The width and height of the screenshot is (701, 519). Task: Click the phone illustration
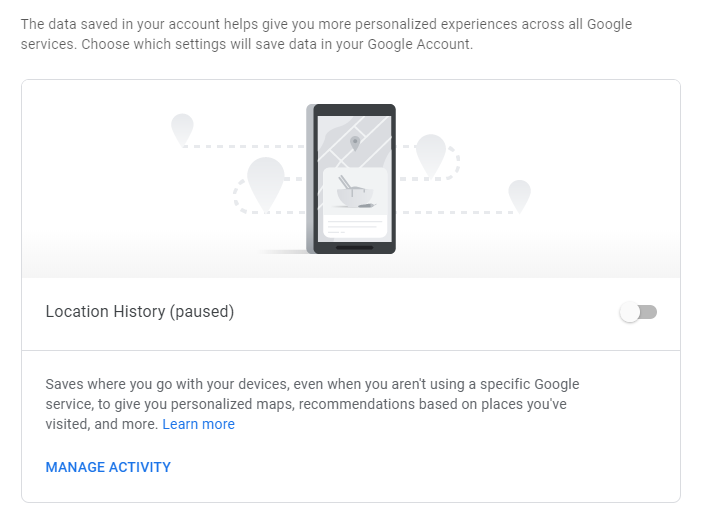351,179
